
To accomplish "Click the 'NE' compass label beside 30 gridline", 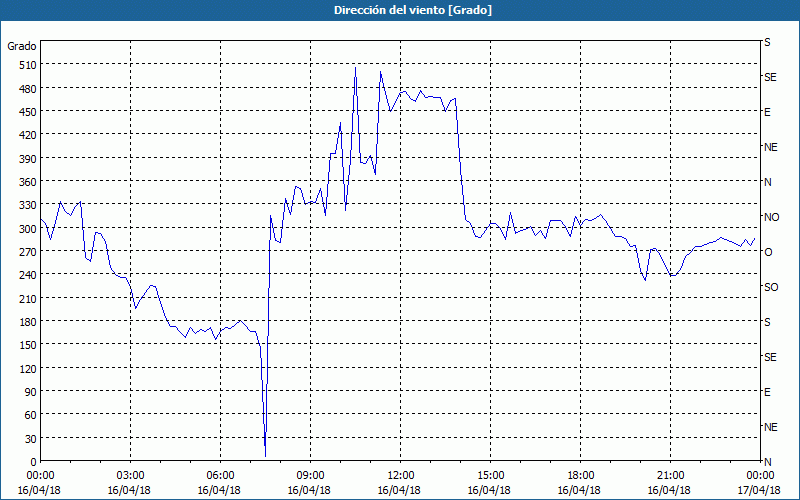I will tap(771, 427).
